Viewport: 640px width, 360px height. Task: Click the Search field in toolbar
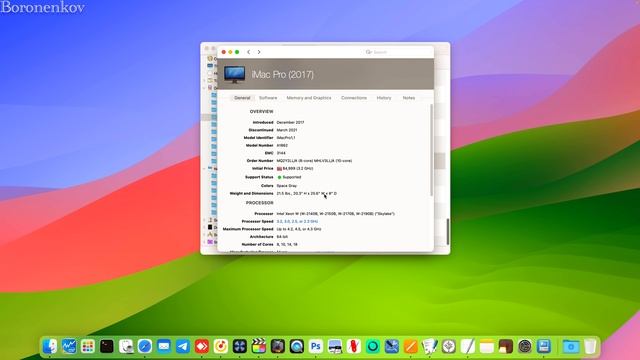coord(396,52)
